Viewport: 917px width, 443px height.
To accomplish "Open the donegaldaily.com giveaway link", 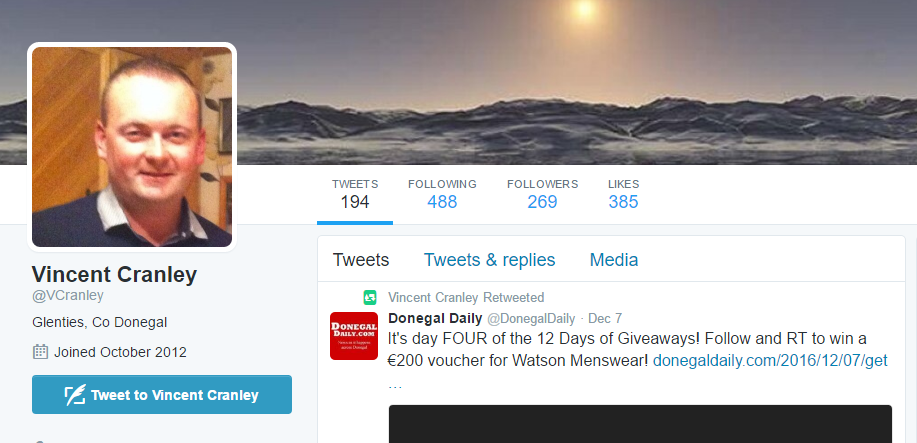I will click(x=770, y=360).
